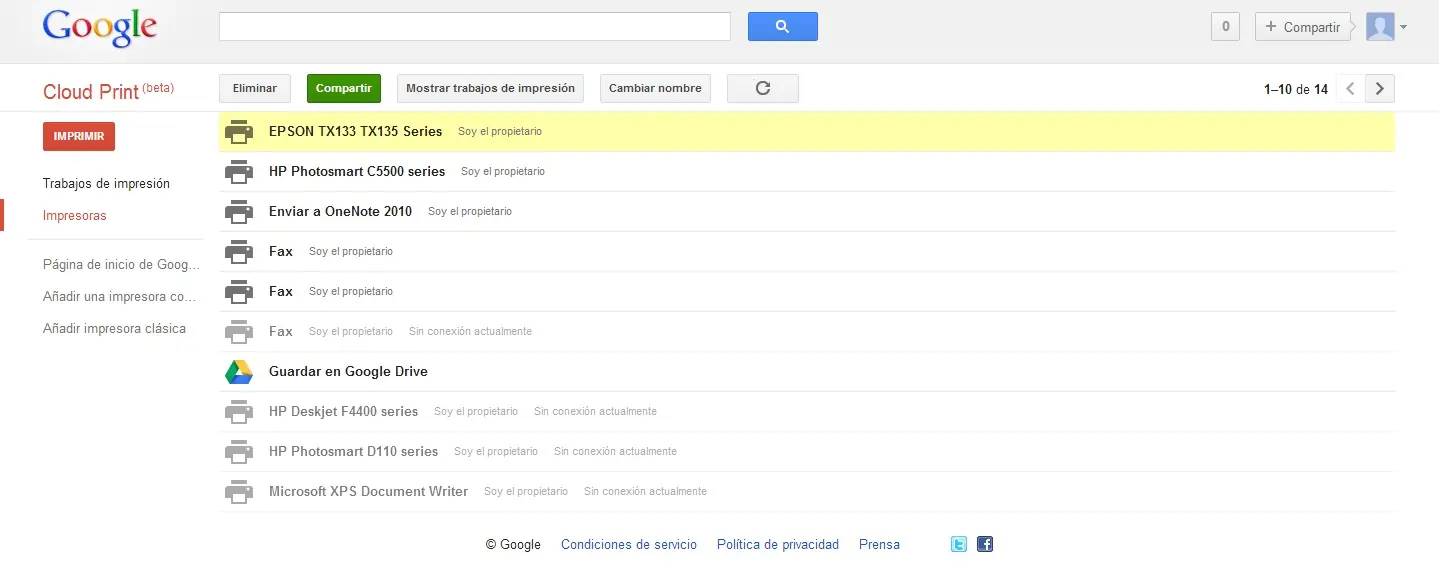The image size is (1439, 569).
Task: Open the Prensa footer link
Action: pos(879,544)
